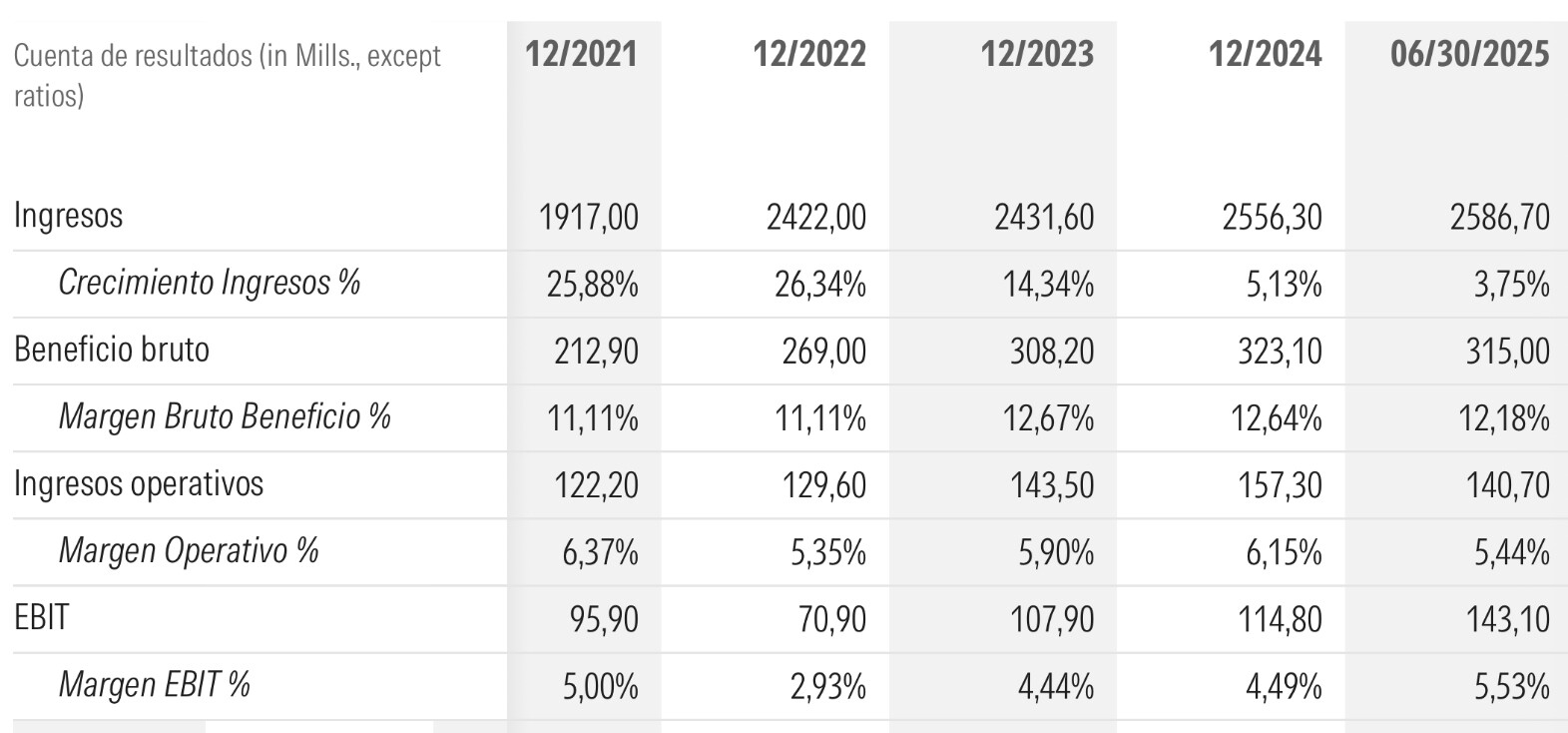The width and height of the screenshot is (1568, 733).
Task: Click the 12/2021 column header
Action: pos(581,54)
